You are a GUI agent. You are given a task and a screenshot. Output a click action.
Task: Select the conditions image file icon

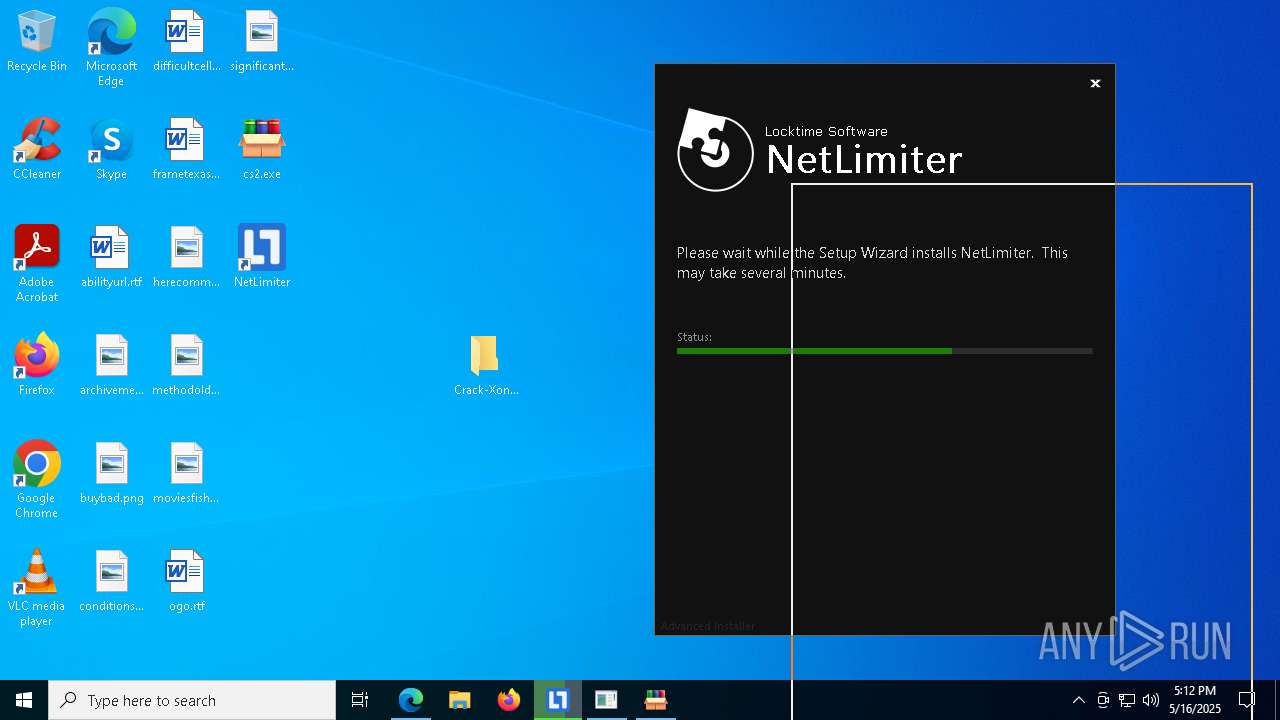coord(111,582)
